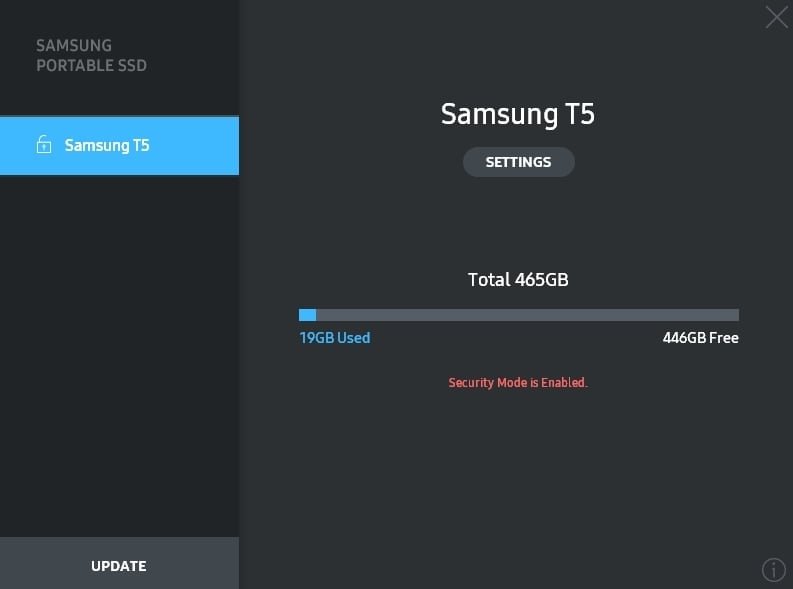This screenshot has height=589, width=793.
Task: Open the SETTINGS button under the drive name
Action: [518, 162]
